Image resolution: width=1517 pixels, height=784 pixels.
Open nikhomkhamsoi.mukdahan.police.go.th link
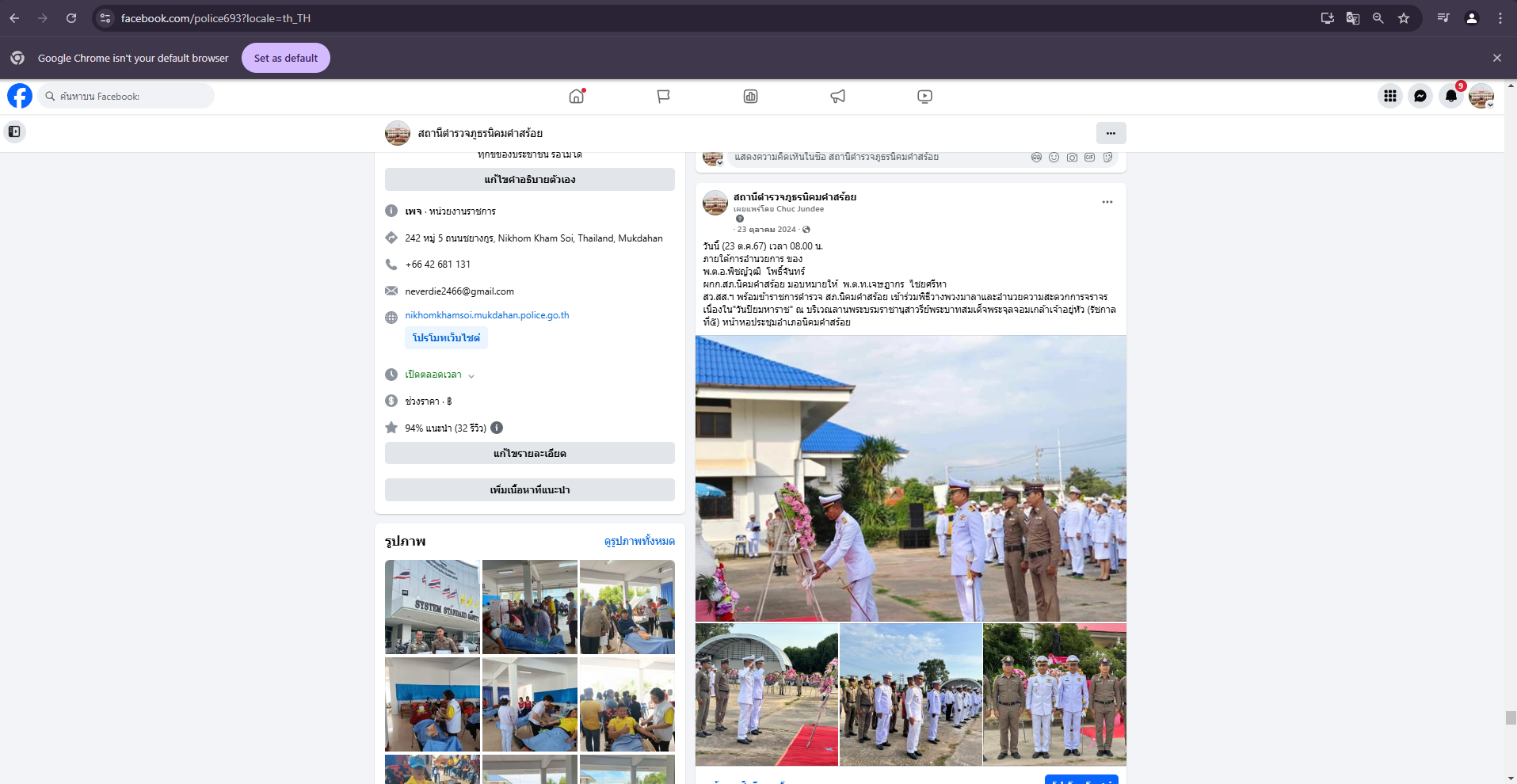point(486,315)
